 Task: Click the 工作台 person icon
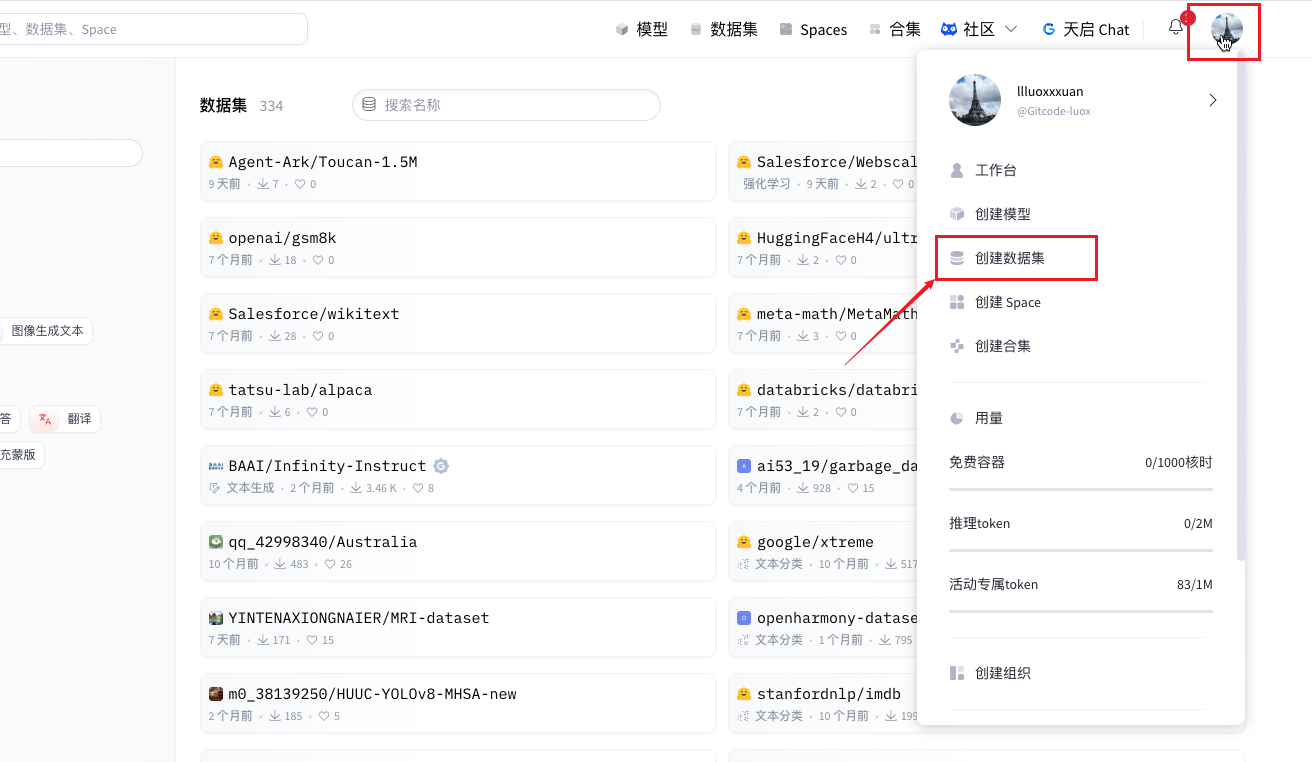(957, 170)
